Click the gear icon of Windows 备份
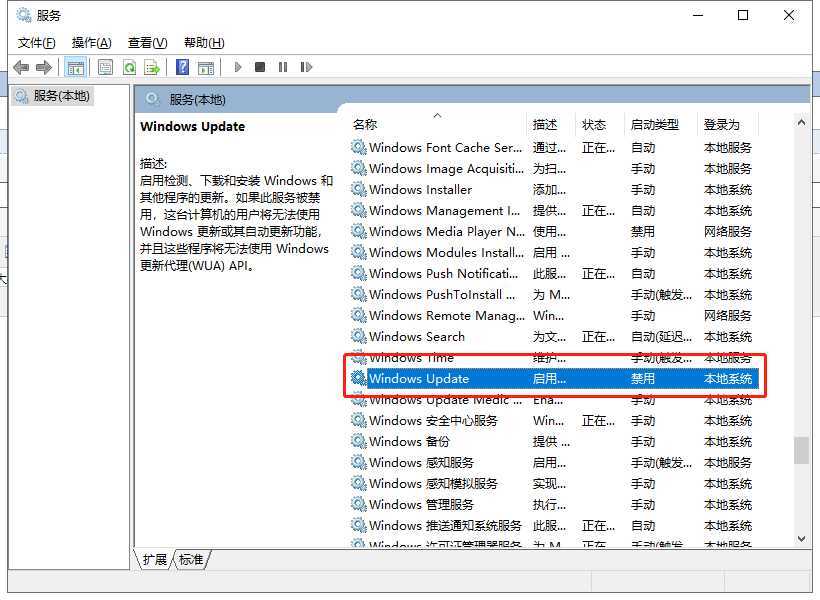Image resolution: width=820 pixels, height=600 pixels. [358, 441]
